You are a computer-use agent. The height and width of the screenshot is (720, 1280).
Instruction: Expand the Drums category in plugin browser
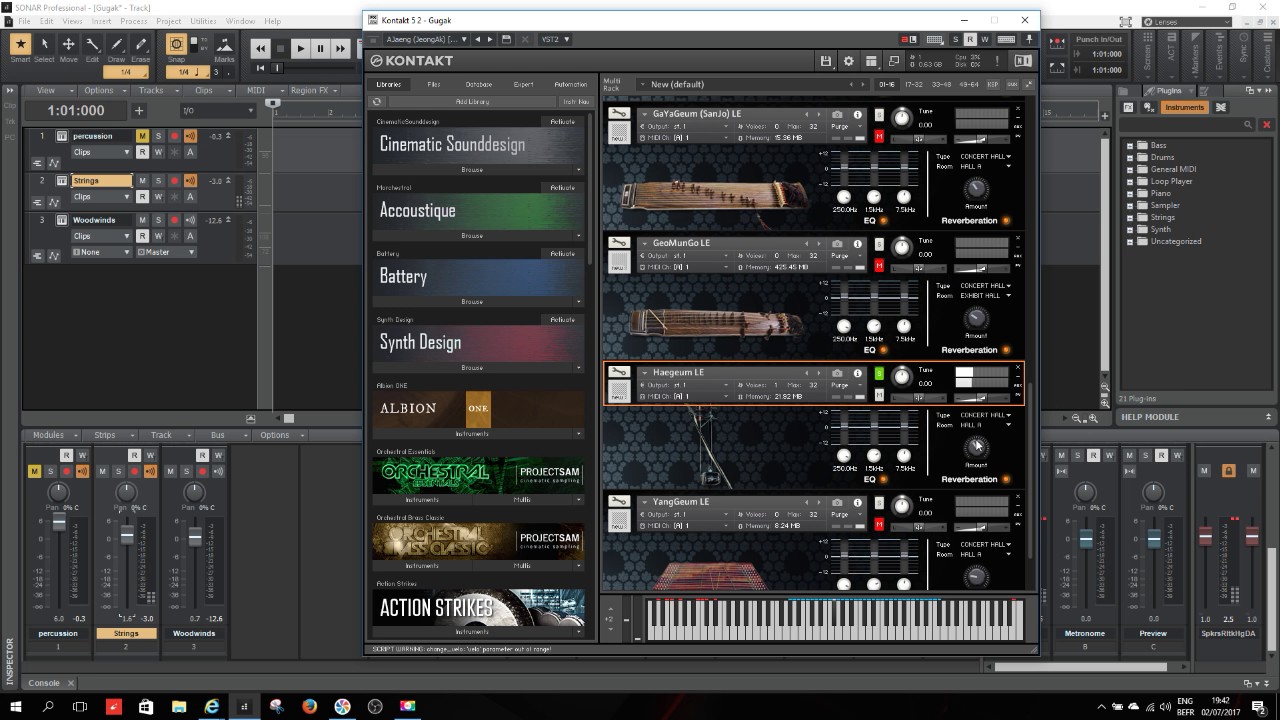pos(1130,157)
